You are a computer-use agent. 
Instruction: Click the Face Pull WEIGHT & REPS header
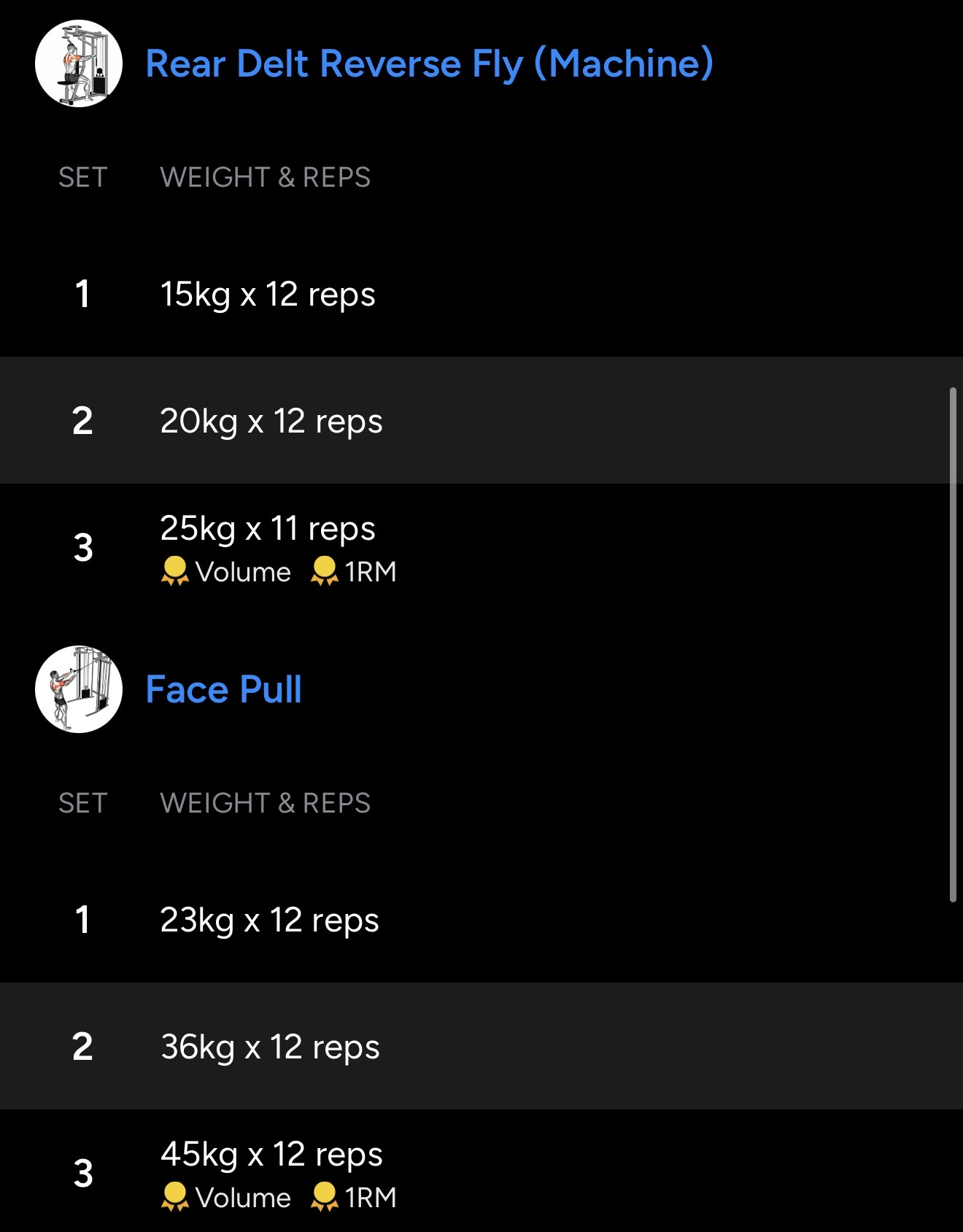(x=265, y=803)
